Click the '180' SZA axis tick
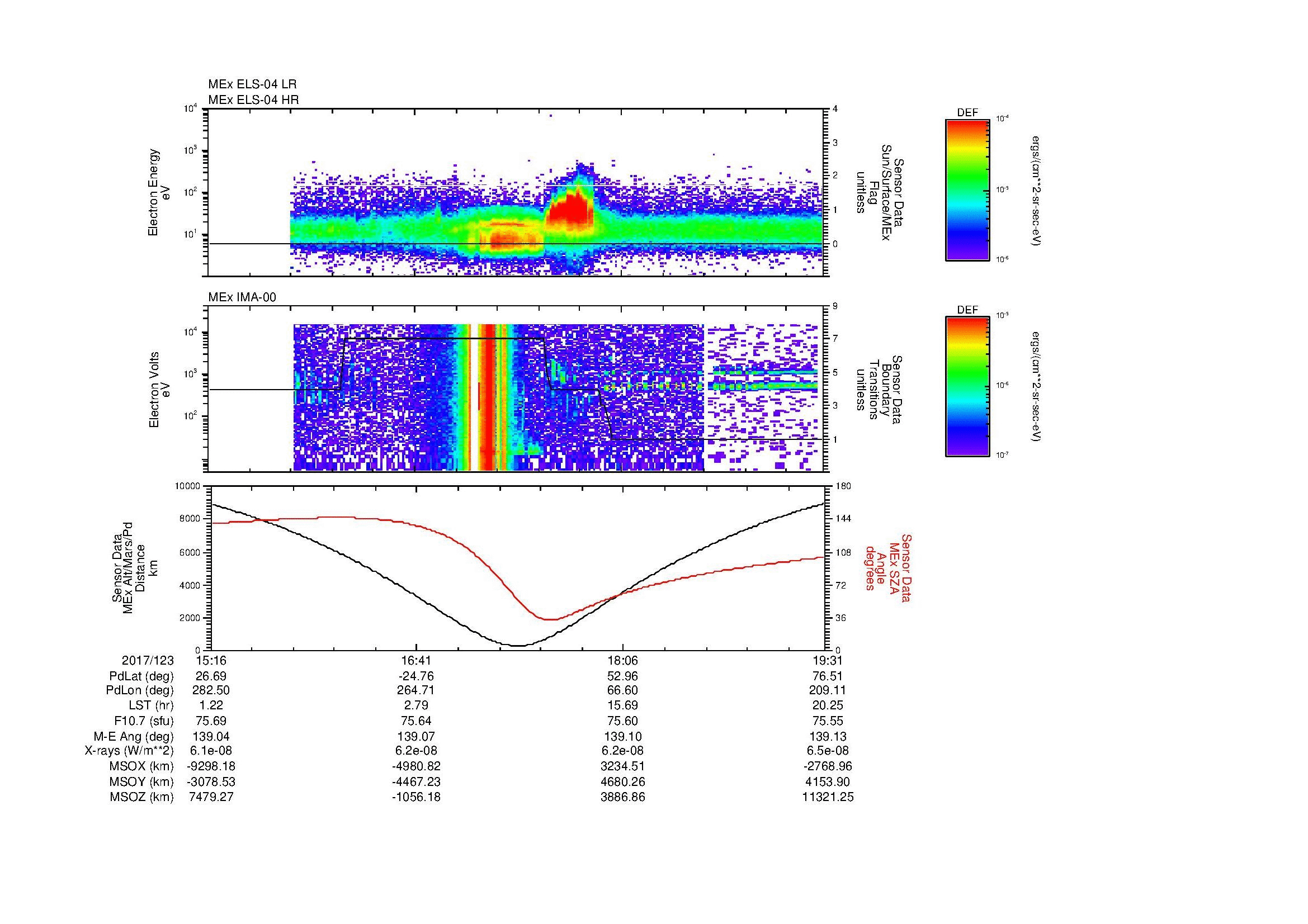The image size is (1308, 924). [x=843, y=486]
